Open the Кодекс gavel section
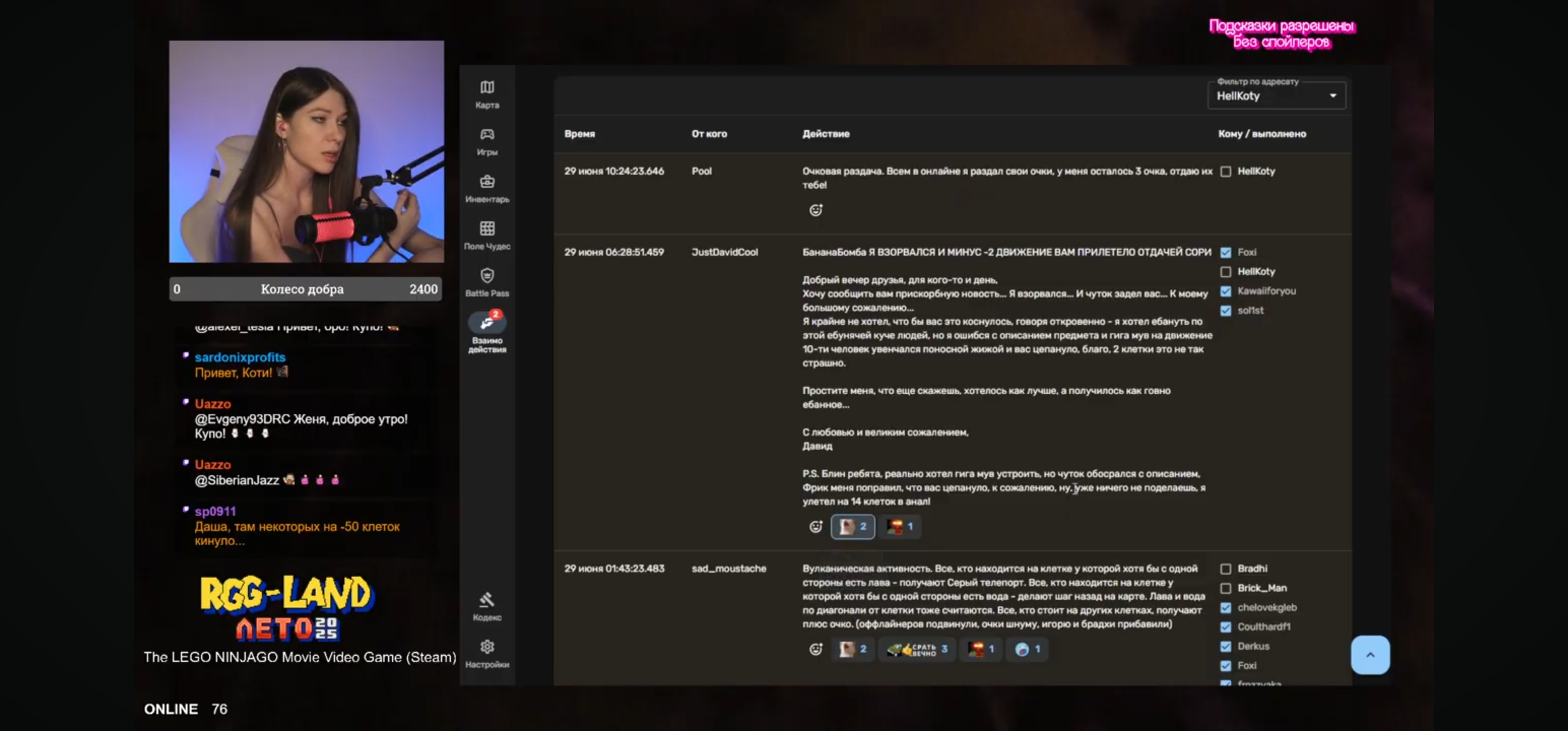 (487, 606)
